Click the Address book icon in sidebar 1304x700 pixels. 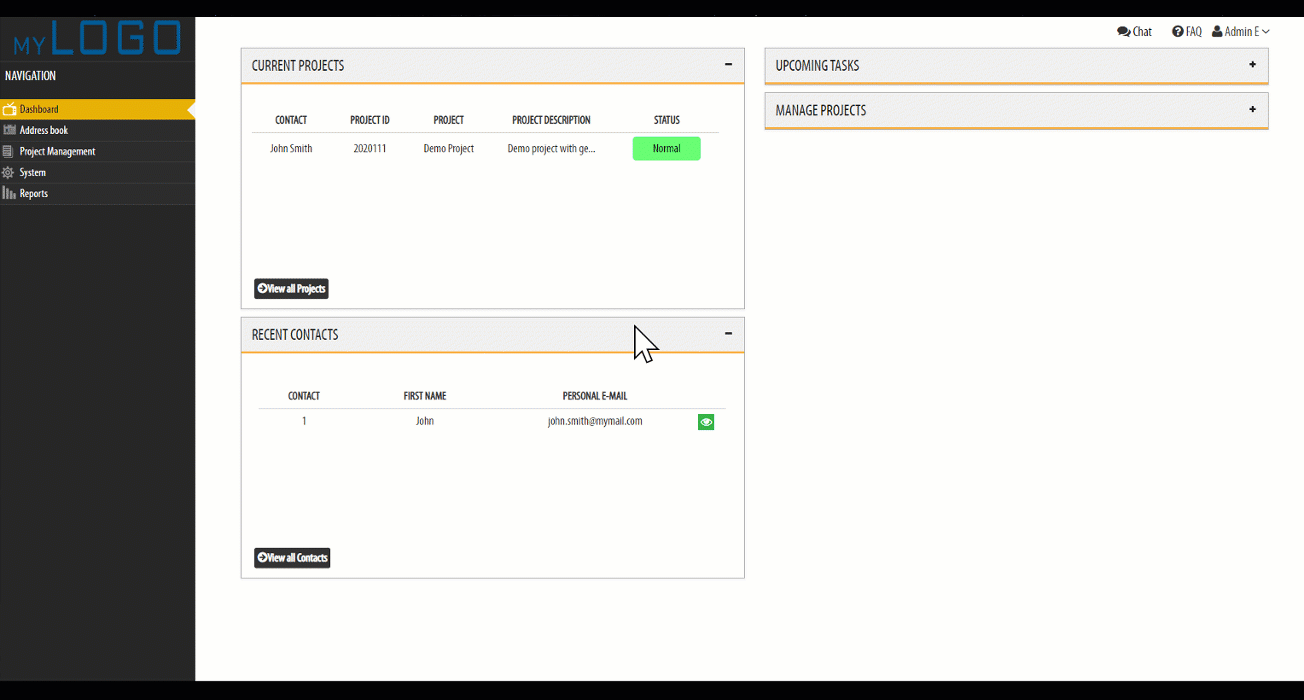[x=9, y=130]
